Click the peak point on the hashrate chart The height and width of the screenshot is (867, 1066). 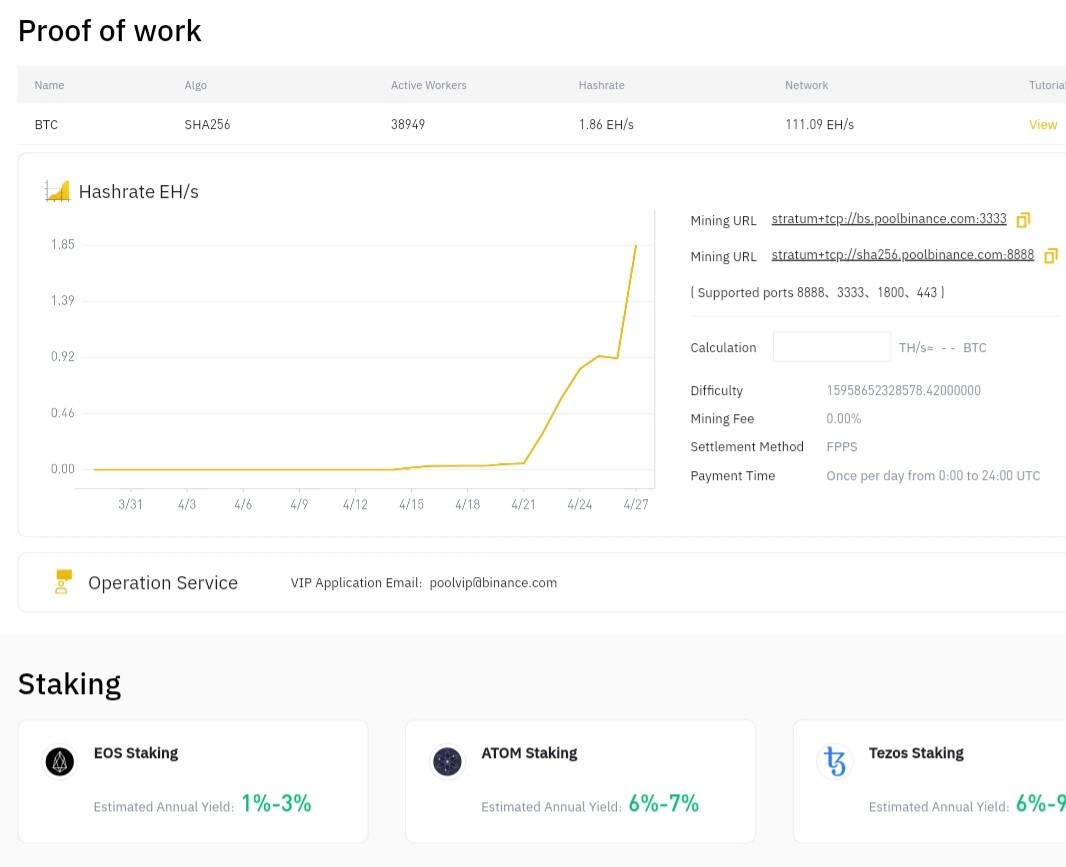[x=635, y=245]
